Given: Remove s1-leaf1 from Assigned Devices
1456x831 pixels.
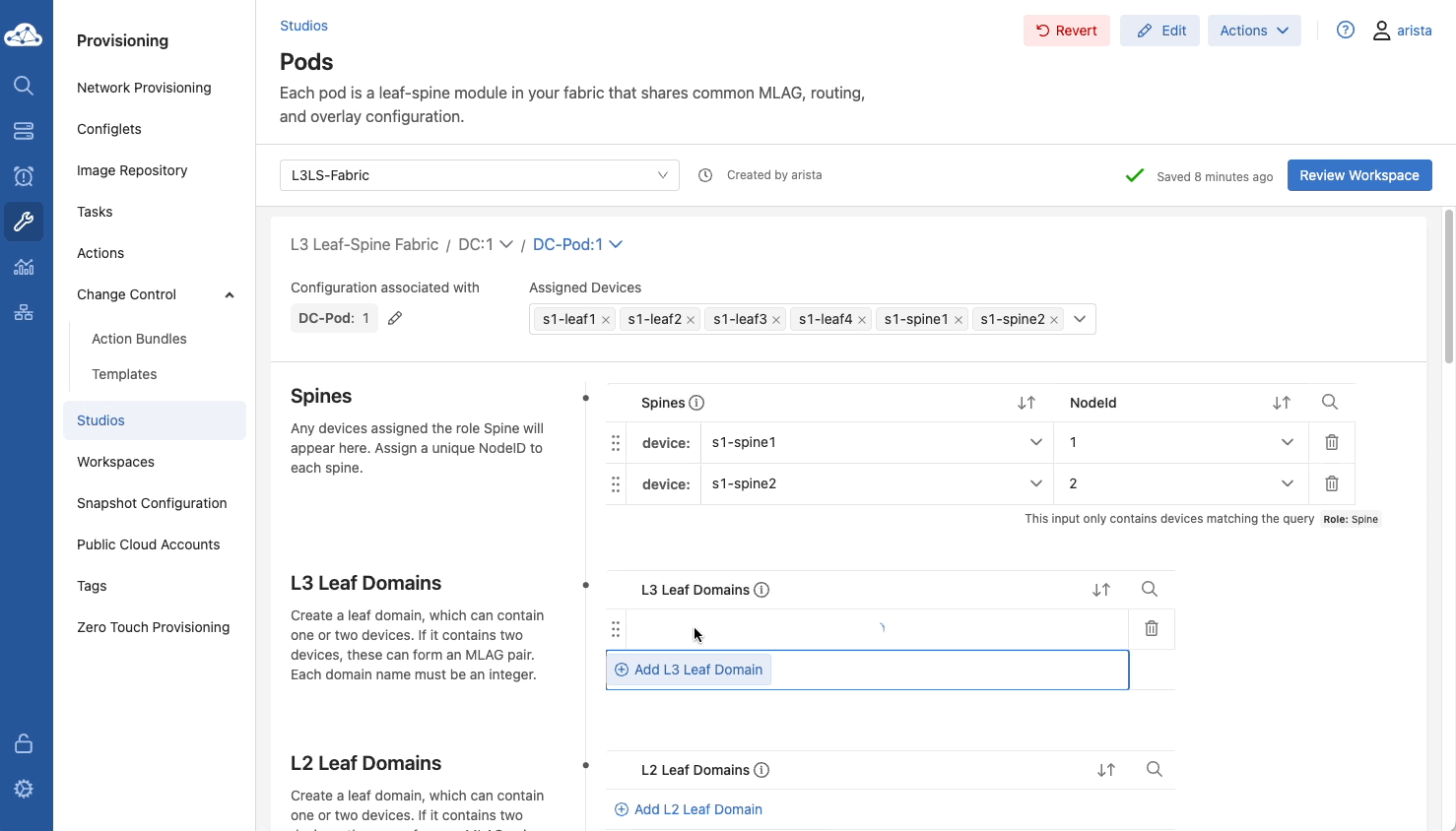Looking at the screenshot, I should point(606,320).
